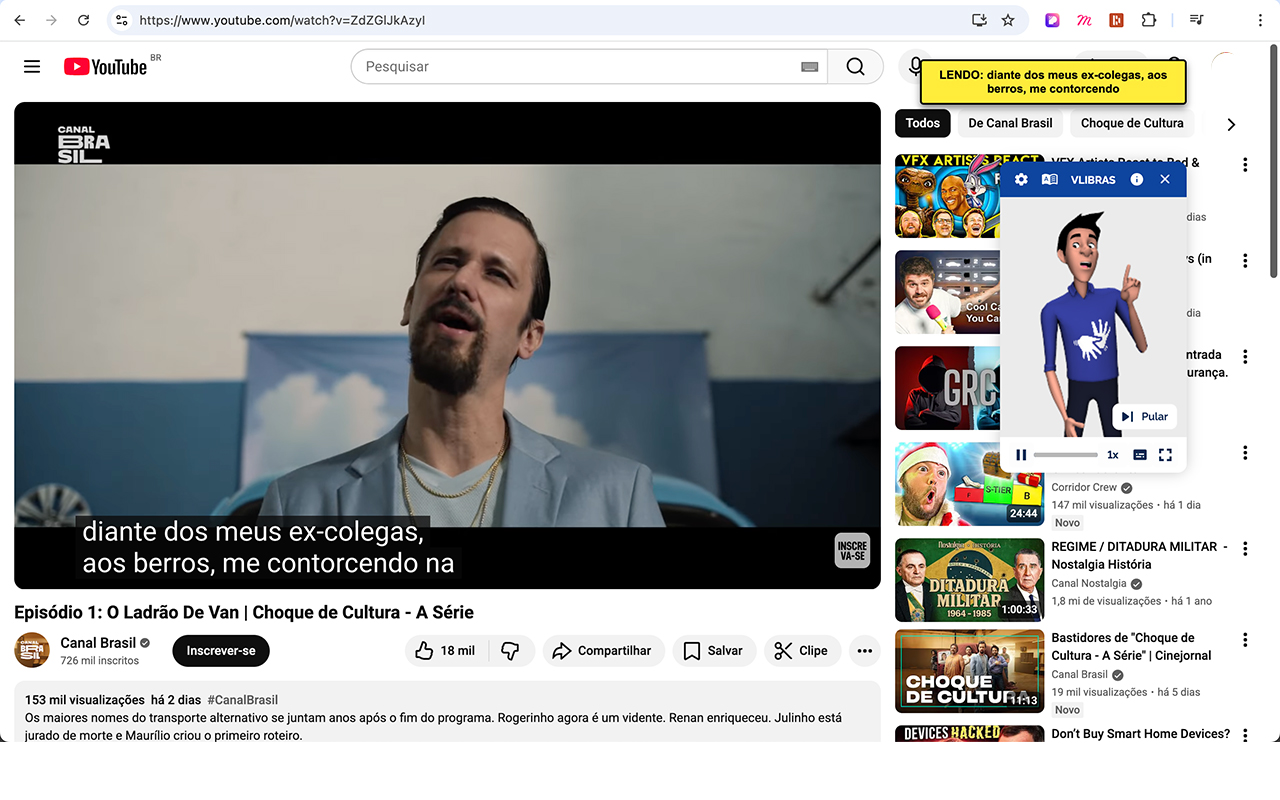Select the De Canal Brasil chip
The height and width of the screenshot is (800, 1280).
point(1010,123)
